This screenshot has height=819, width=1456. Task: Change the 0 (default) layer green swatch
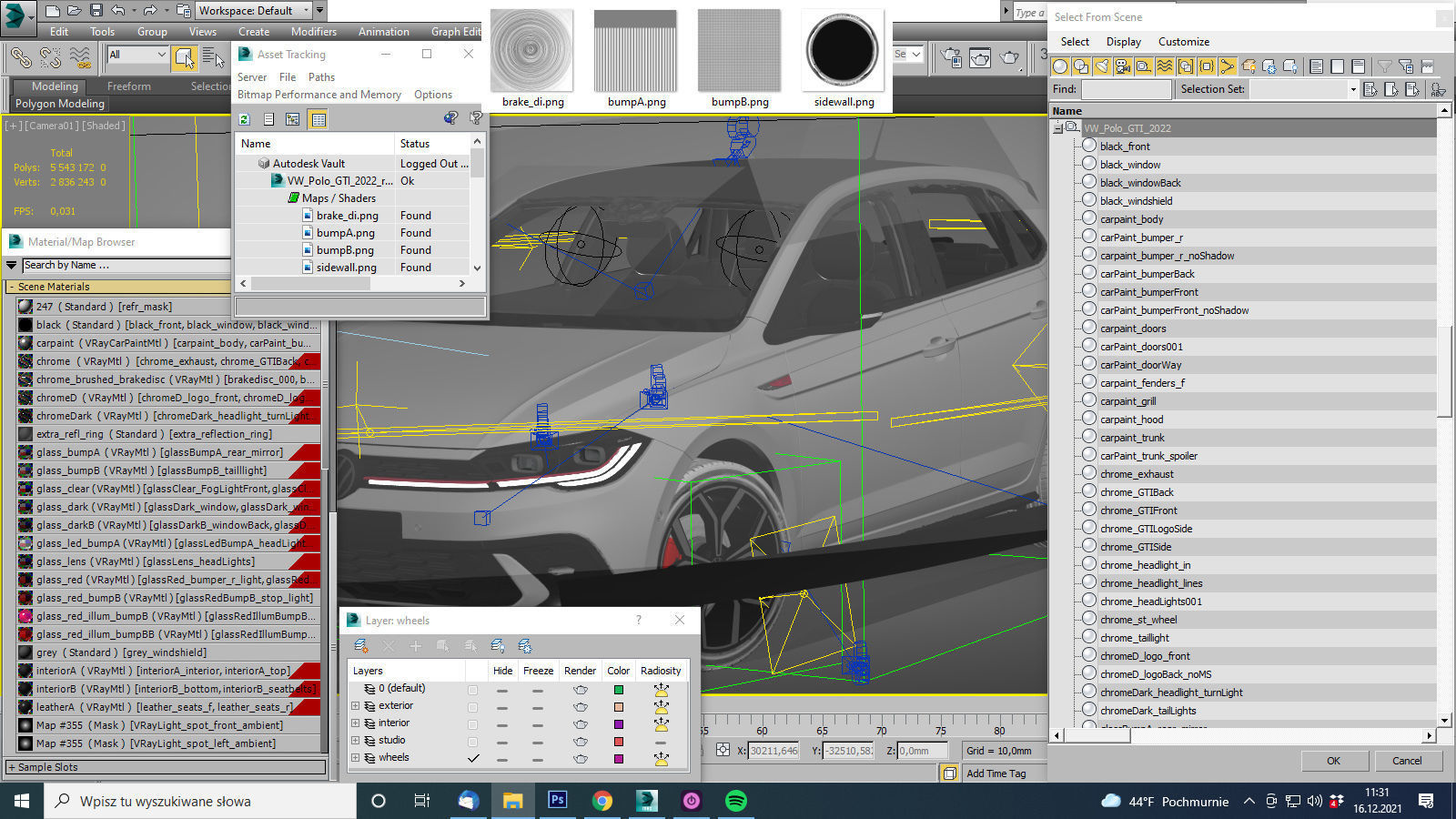point(619,690)
